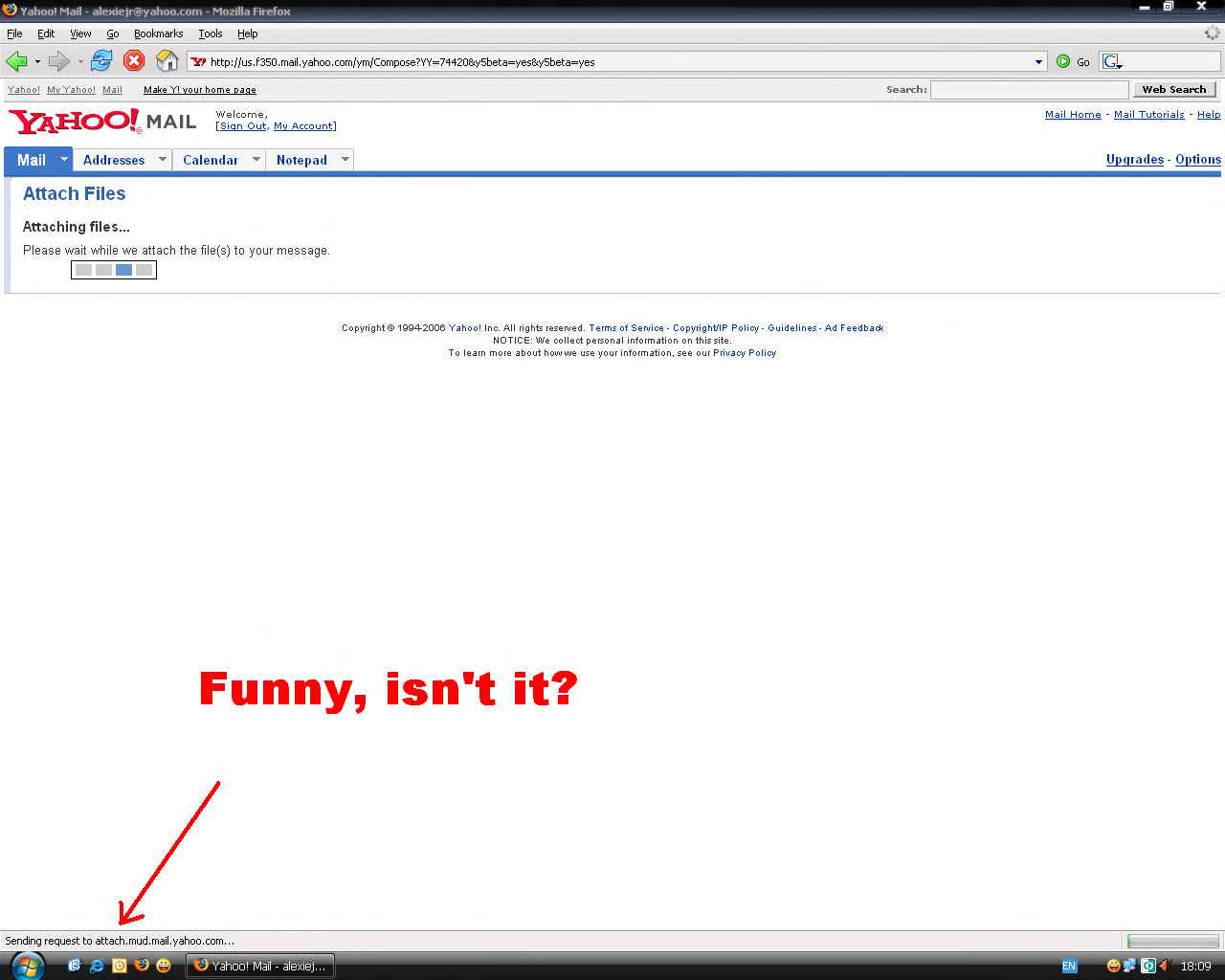Switch to the Addresses tab
The height and width of the screenshot is (980, 1225).
click(x=114, y=160)
